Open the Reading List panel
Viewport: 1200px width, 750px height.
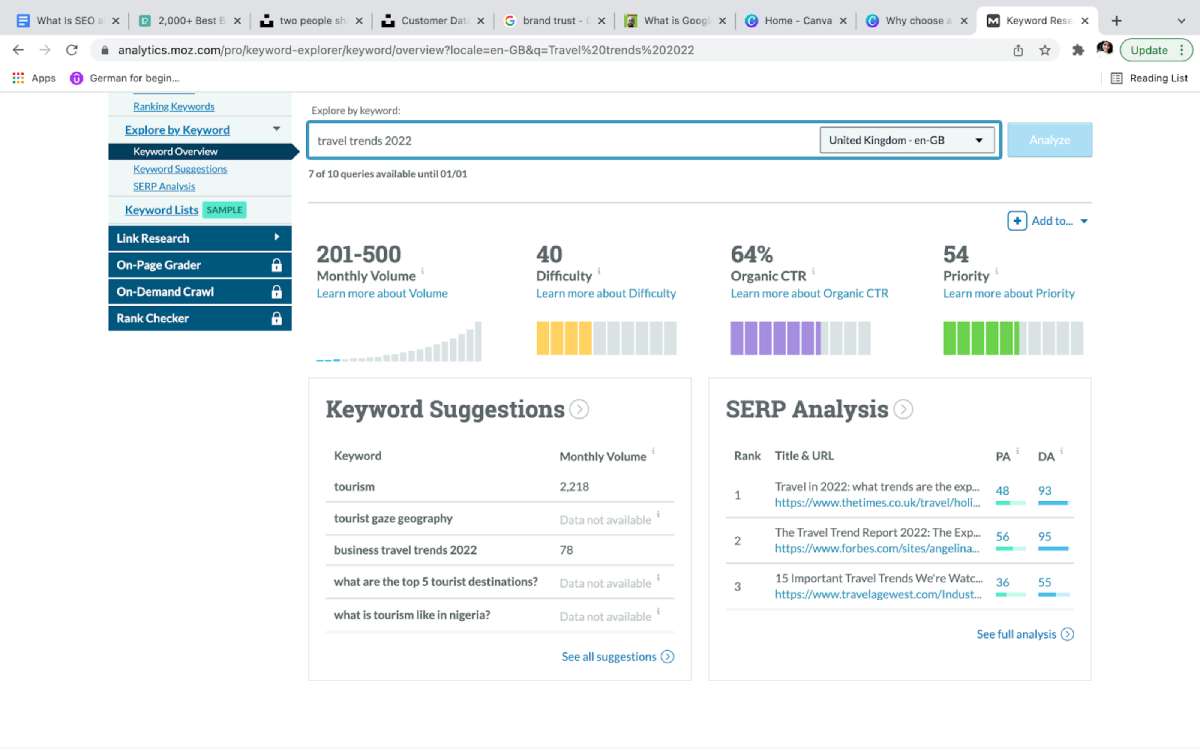point(1150,78)
